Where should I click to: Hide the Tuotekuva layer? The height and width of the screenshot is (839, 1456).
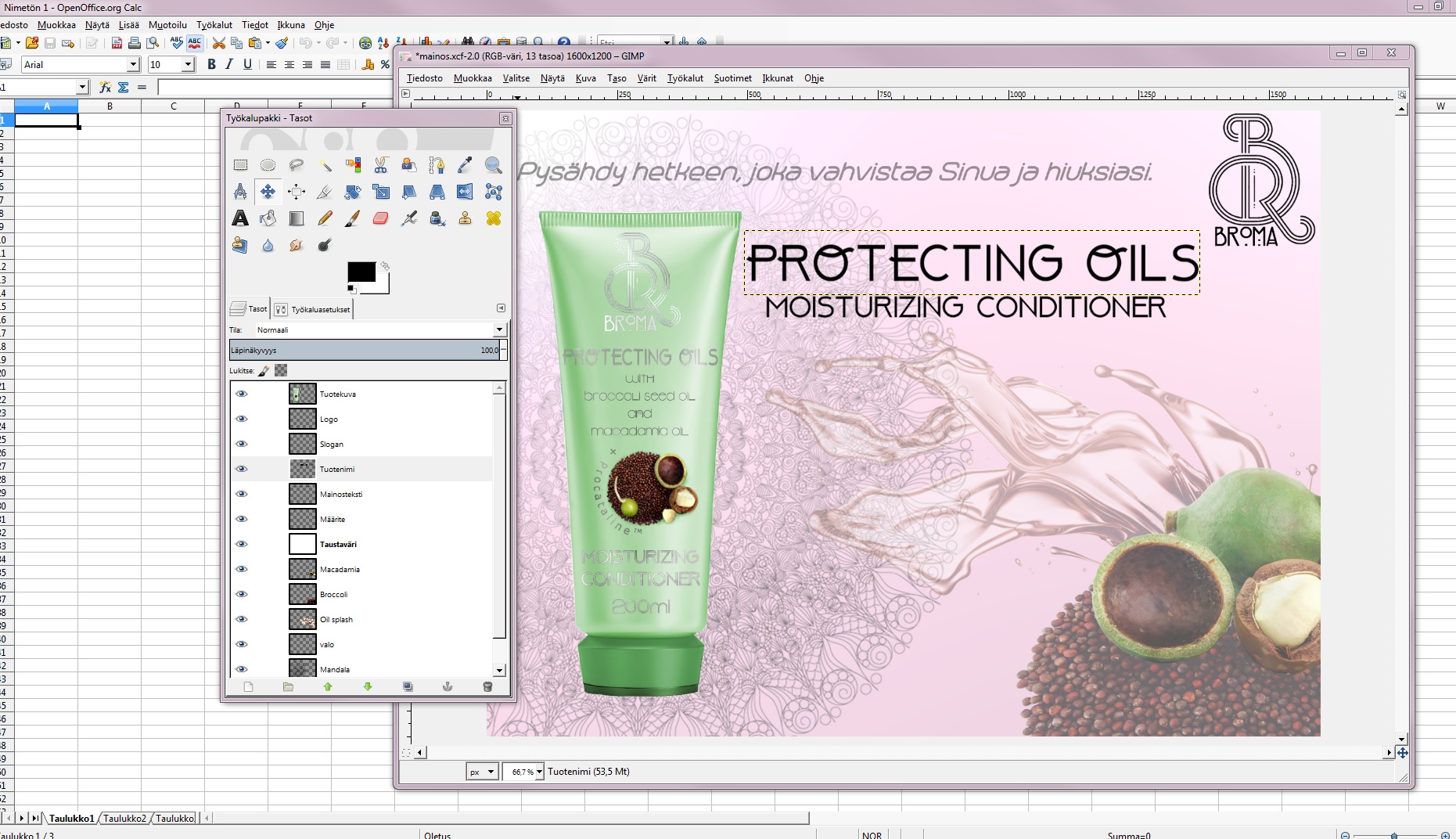(x=242, y=394)
